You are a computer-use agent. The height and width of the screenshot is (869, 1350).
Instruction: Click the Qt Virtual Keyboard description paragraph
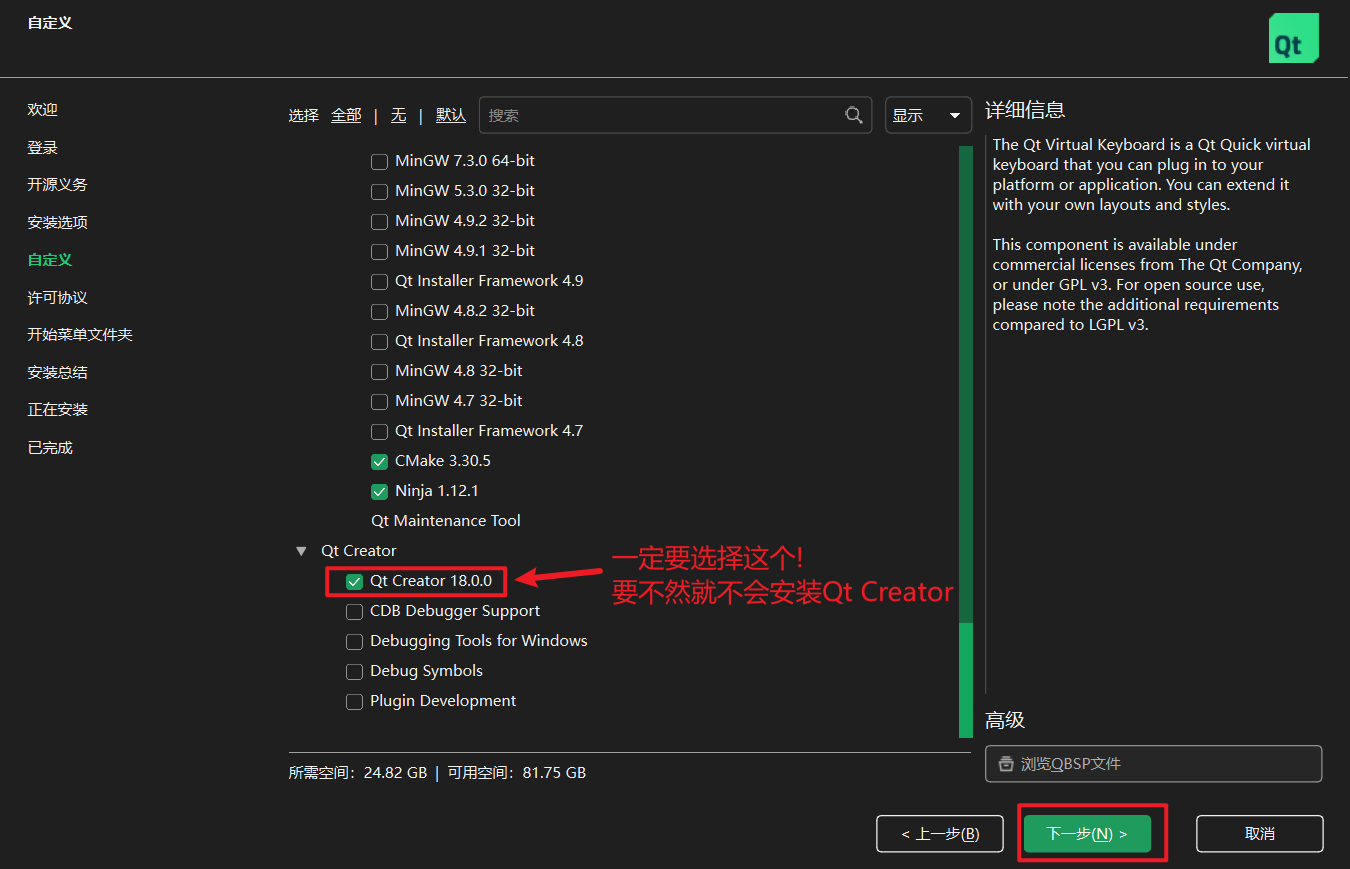(1151, 175)
